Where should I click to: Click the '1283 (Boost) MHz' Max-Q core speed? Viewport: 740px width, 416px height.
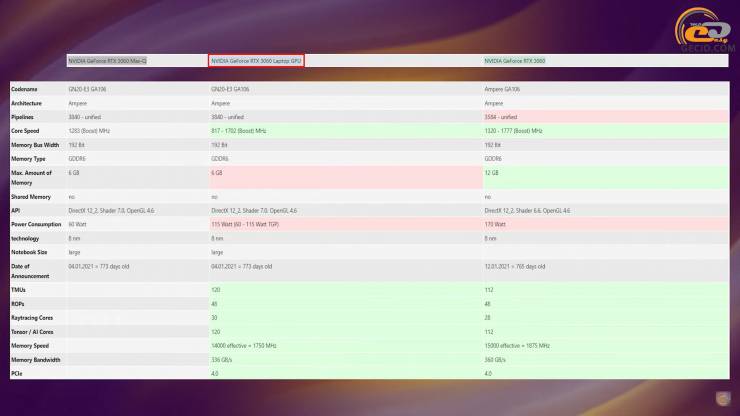coord(89,131)
